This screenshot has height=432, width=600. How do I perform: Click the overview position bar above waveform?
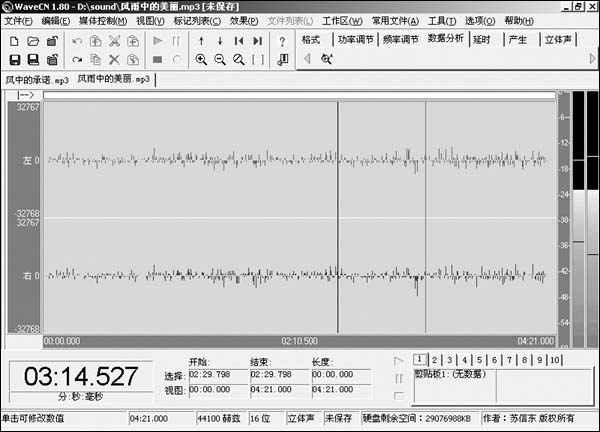[298, 95]
